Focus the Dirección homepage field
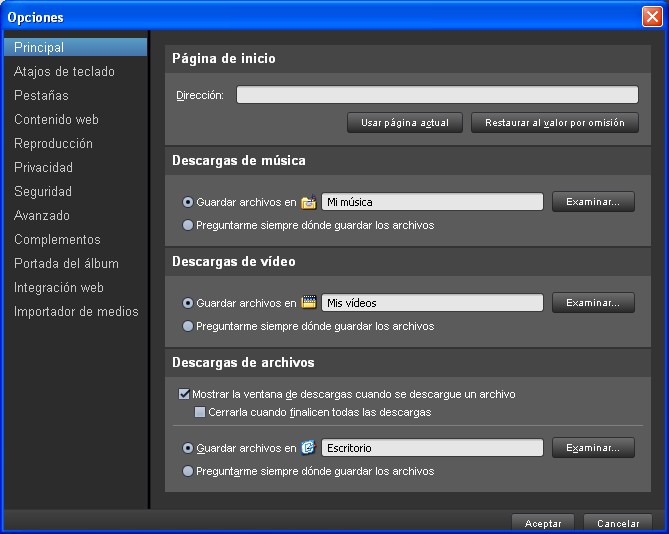This screenshot has width=669, height=534. coord(437,95)
